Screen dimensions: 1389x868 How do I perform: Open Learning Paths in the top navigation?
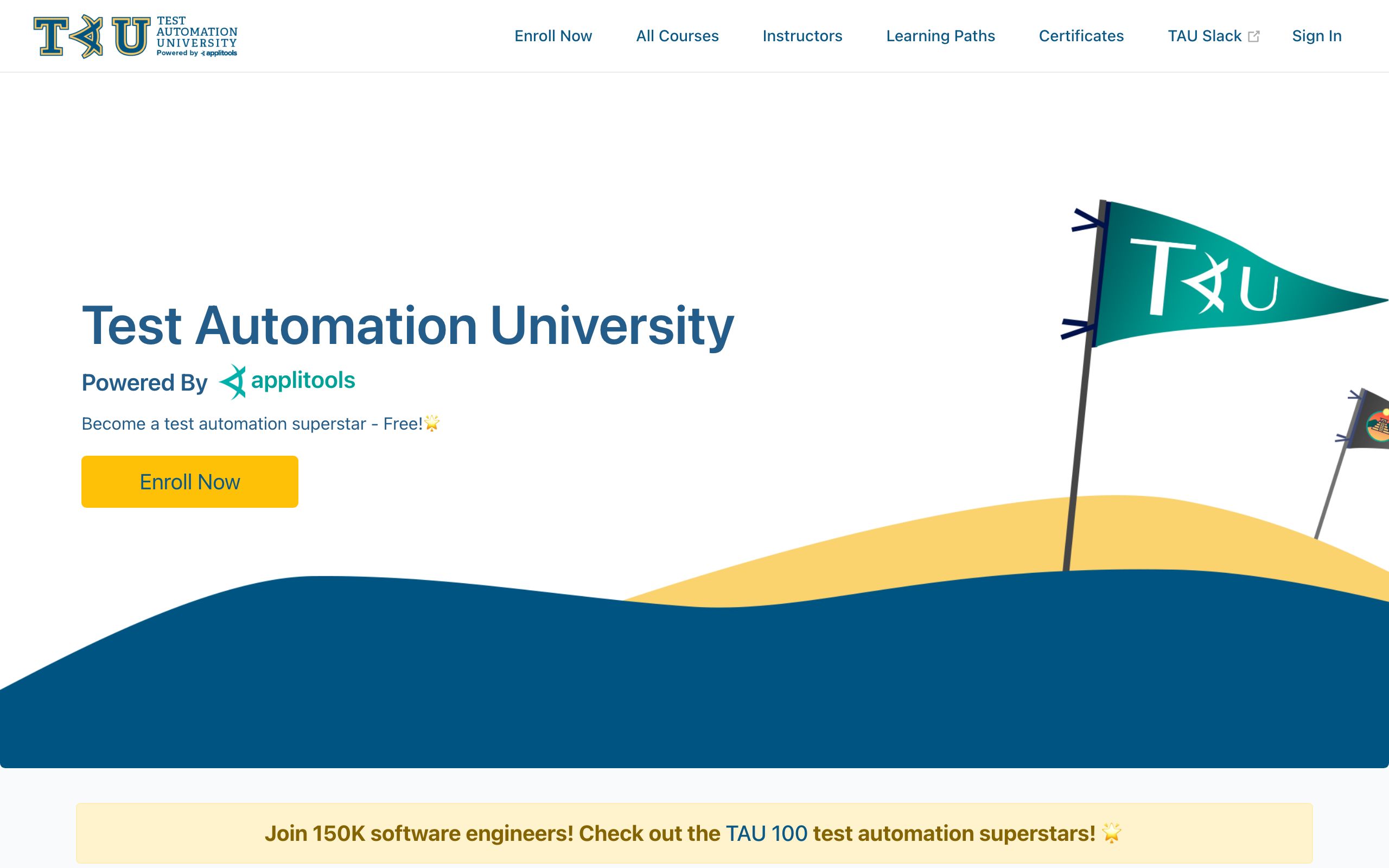coord(940,36)
